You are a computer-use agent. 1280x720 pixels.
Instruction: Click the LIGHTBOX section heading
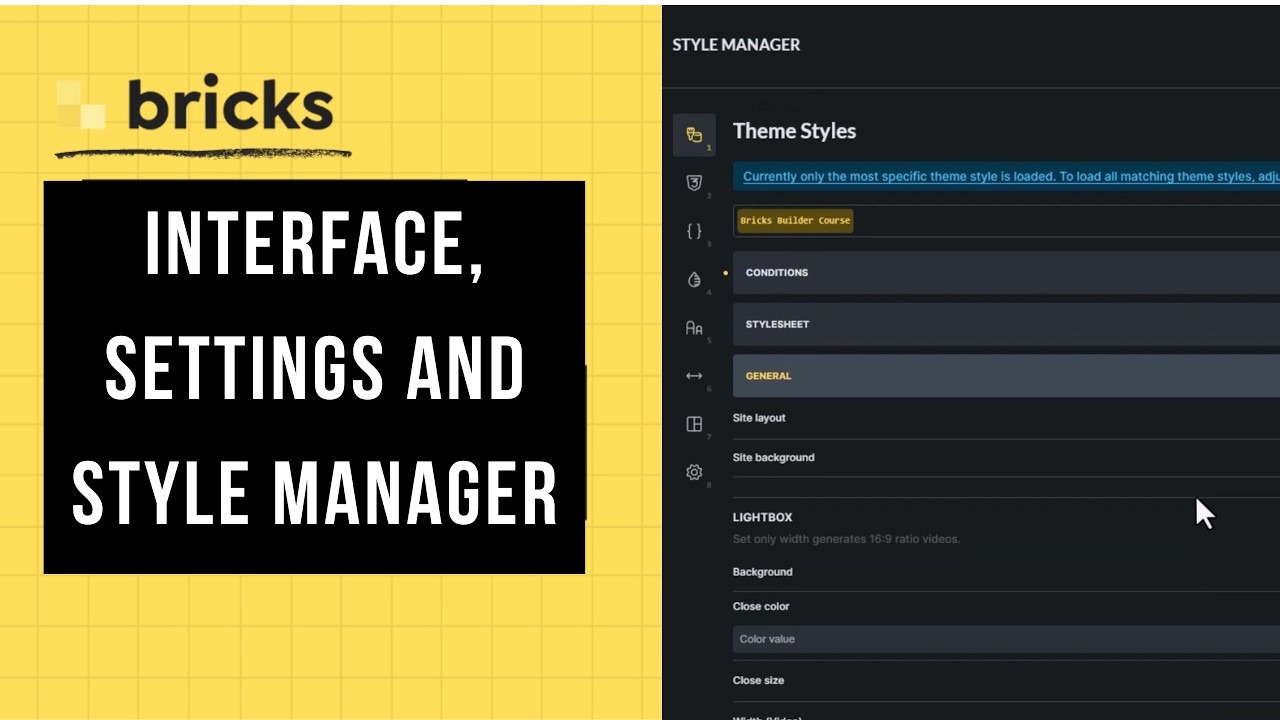coord(762,517)
